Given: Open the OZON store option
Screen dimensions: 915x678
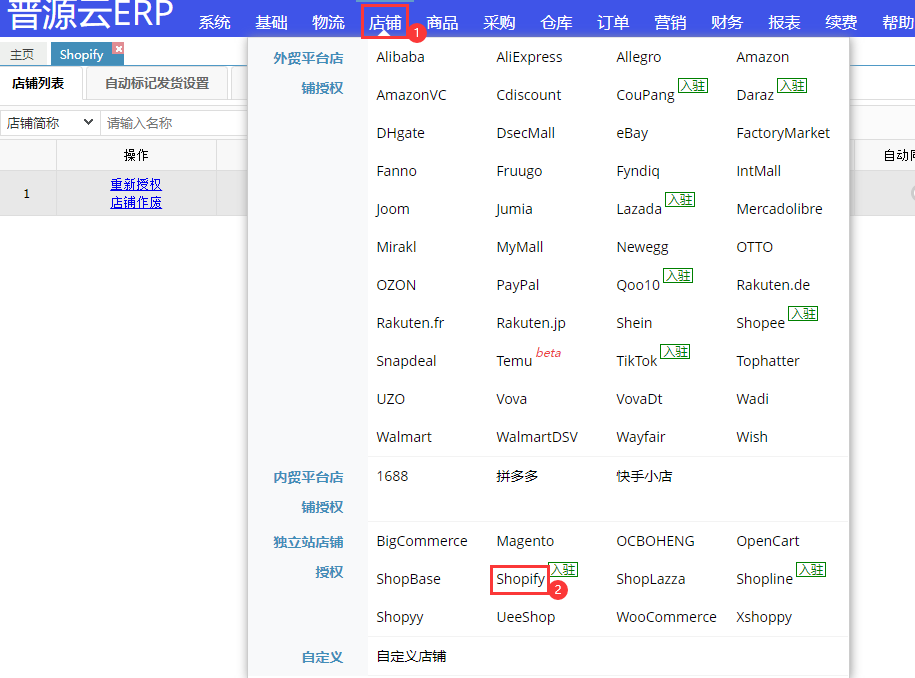Looking at the screenshot, I should click(396, 285).
